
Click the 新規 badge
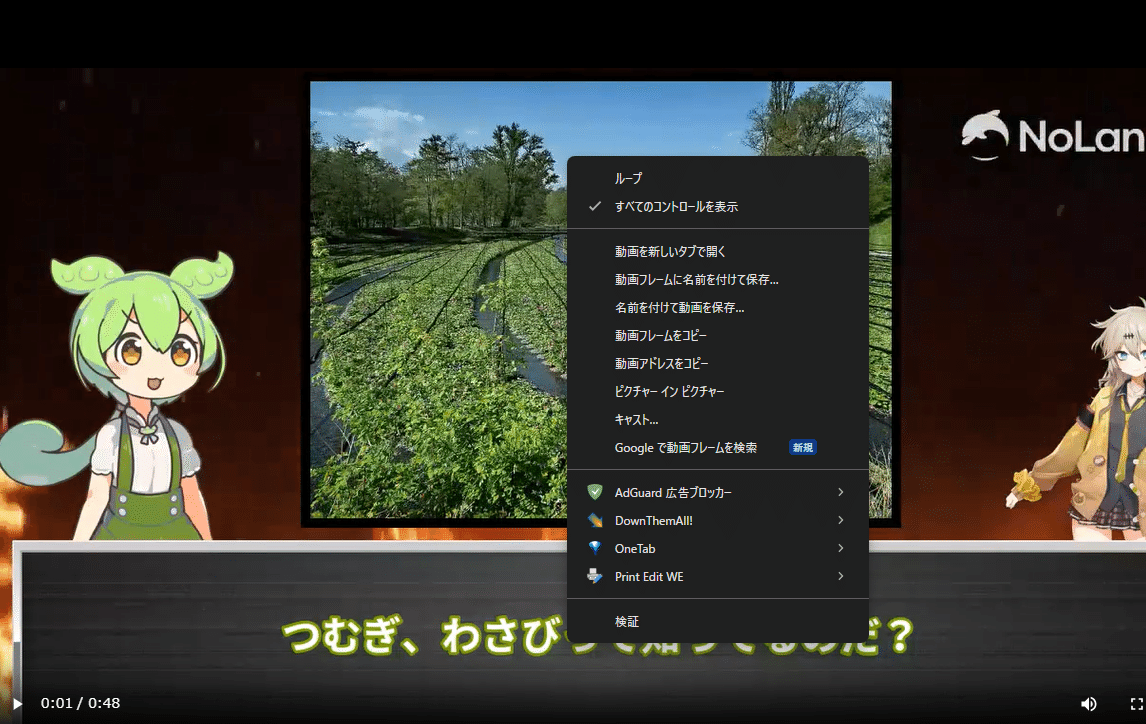pos(802,448)
